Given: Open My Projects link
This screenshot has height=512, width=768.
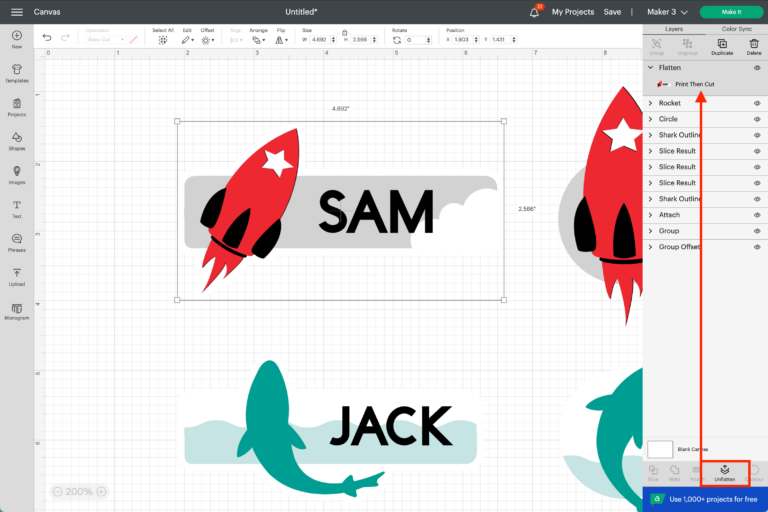Looking at the screenshot, I should pyautogui.click(x=572, y=12).
